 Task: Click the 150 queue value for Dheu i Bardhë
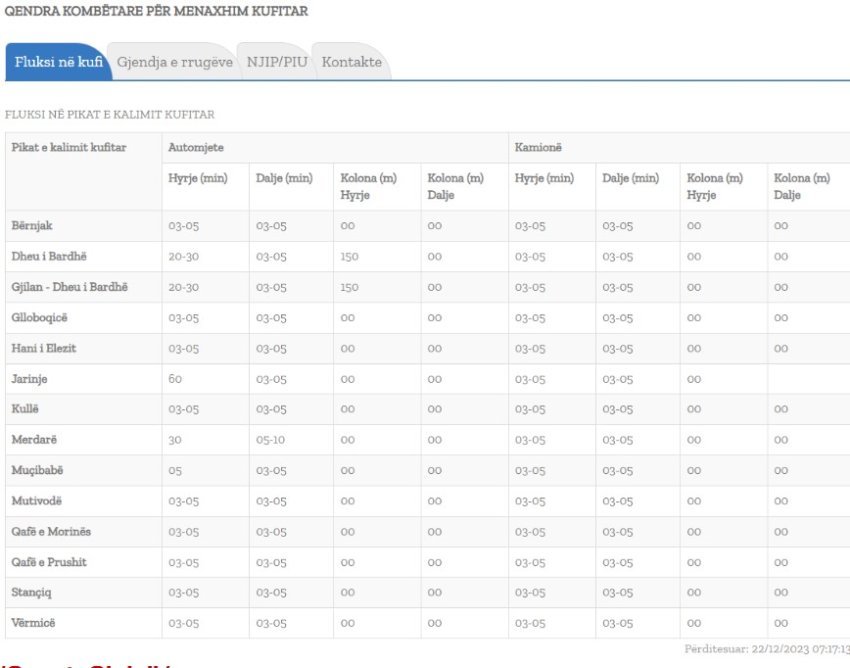pyautogui.click(x=349, y=257)
